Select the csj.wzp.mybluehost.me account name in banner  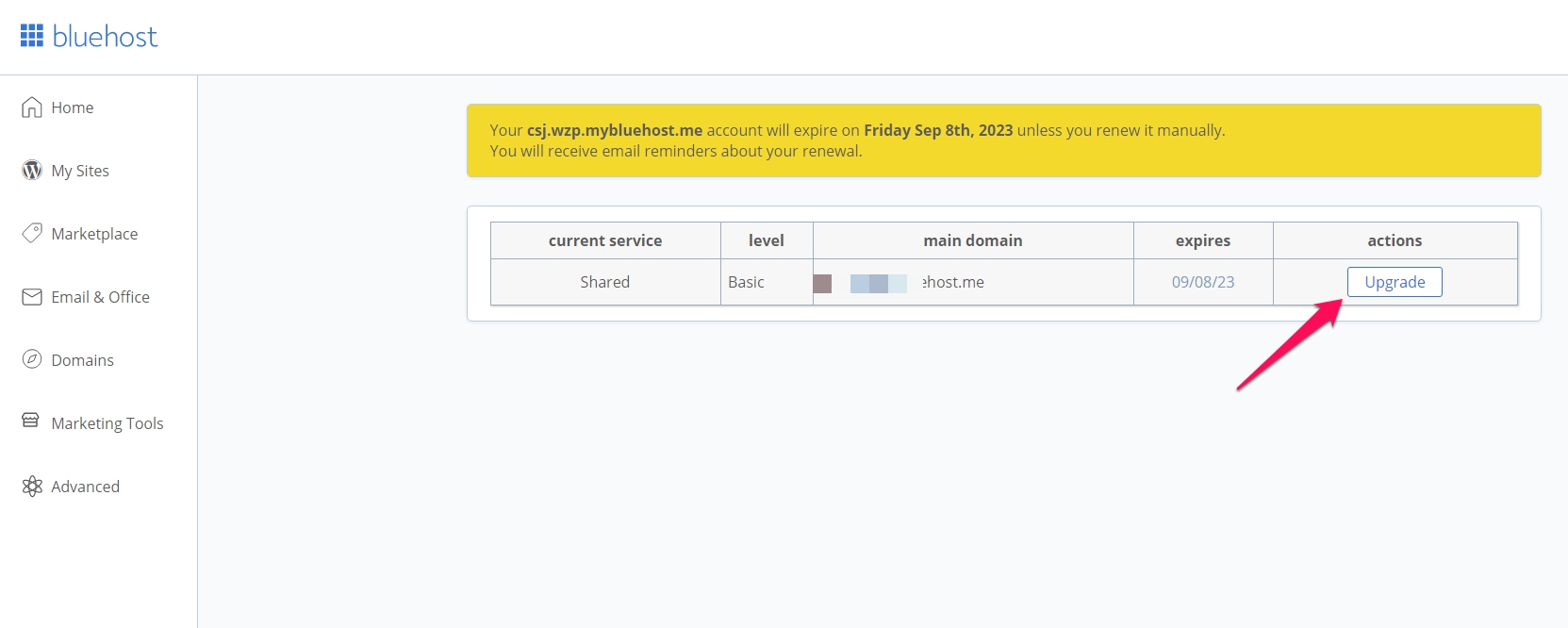click(x=615, y=130)
